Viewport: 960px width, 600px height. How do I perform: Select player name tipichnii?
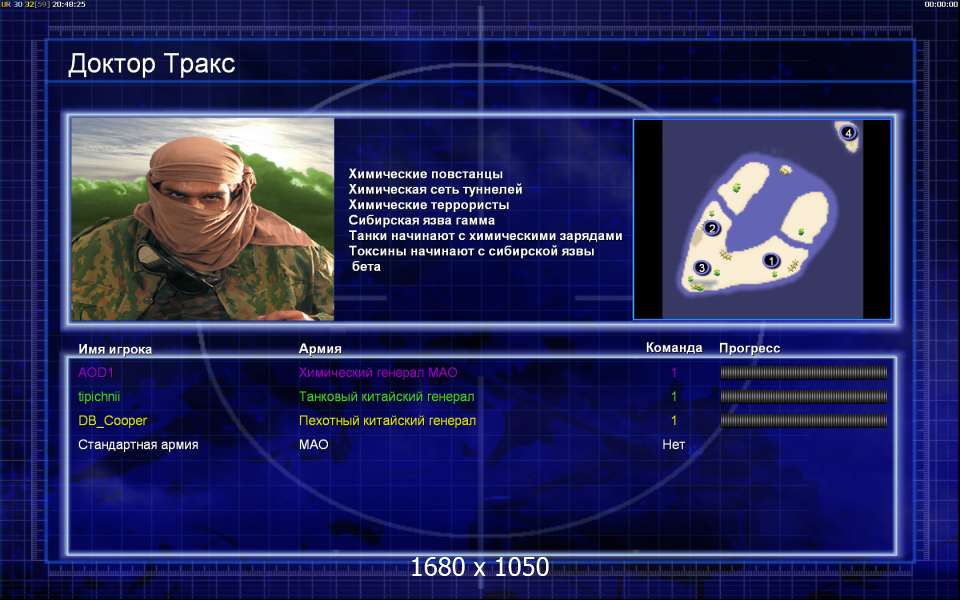[x=99, y=397]
